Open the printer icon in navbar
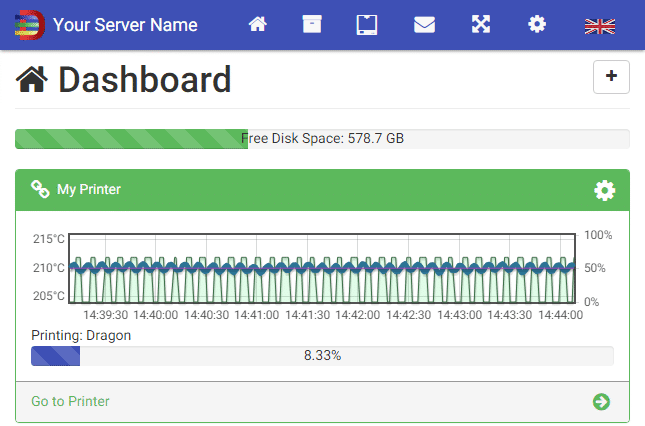 [x=367, y=25]
